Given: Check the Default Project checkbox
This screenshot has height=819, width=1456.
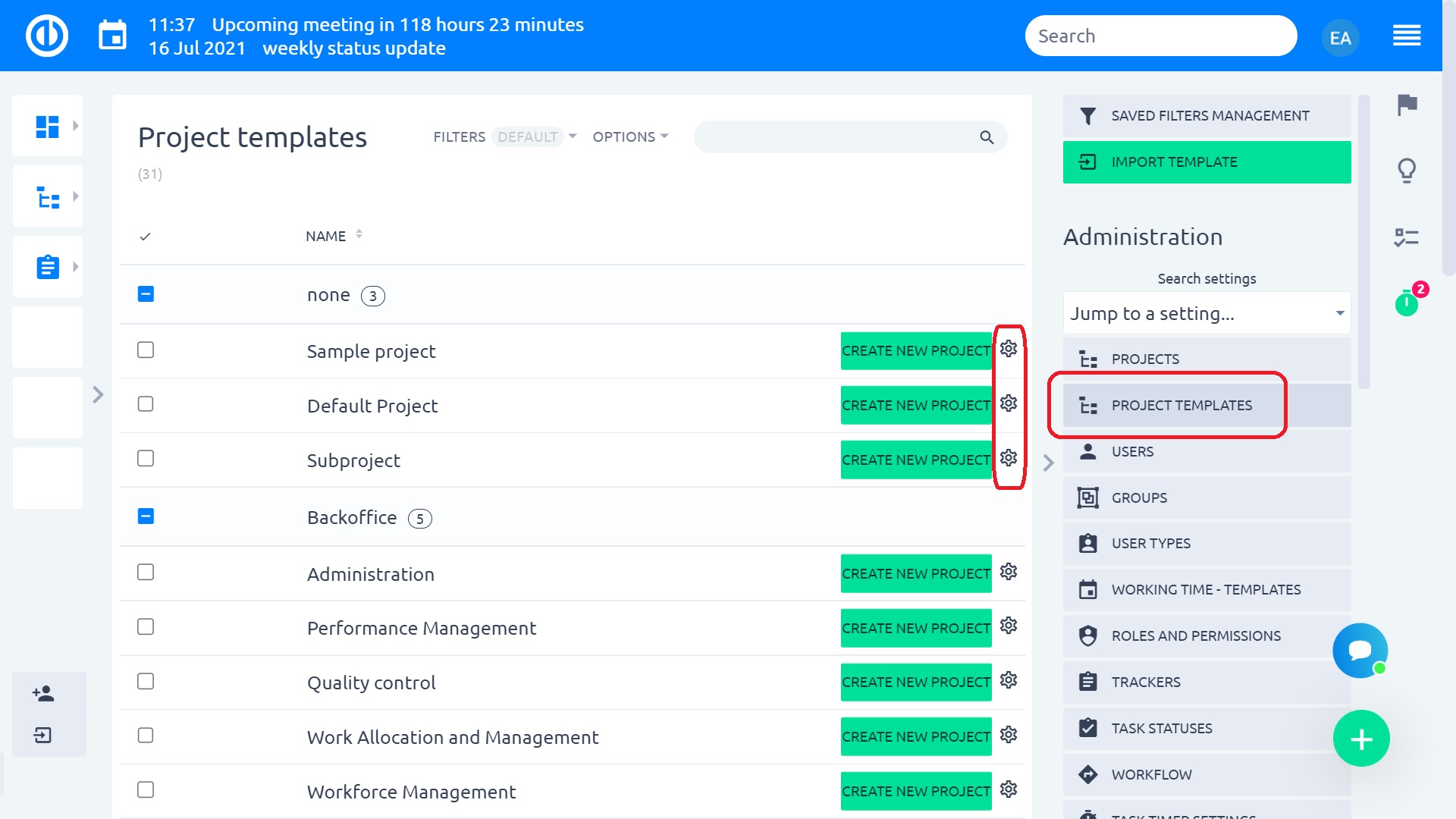Looking at the screenshot, I should click(x=146, y=404).
